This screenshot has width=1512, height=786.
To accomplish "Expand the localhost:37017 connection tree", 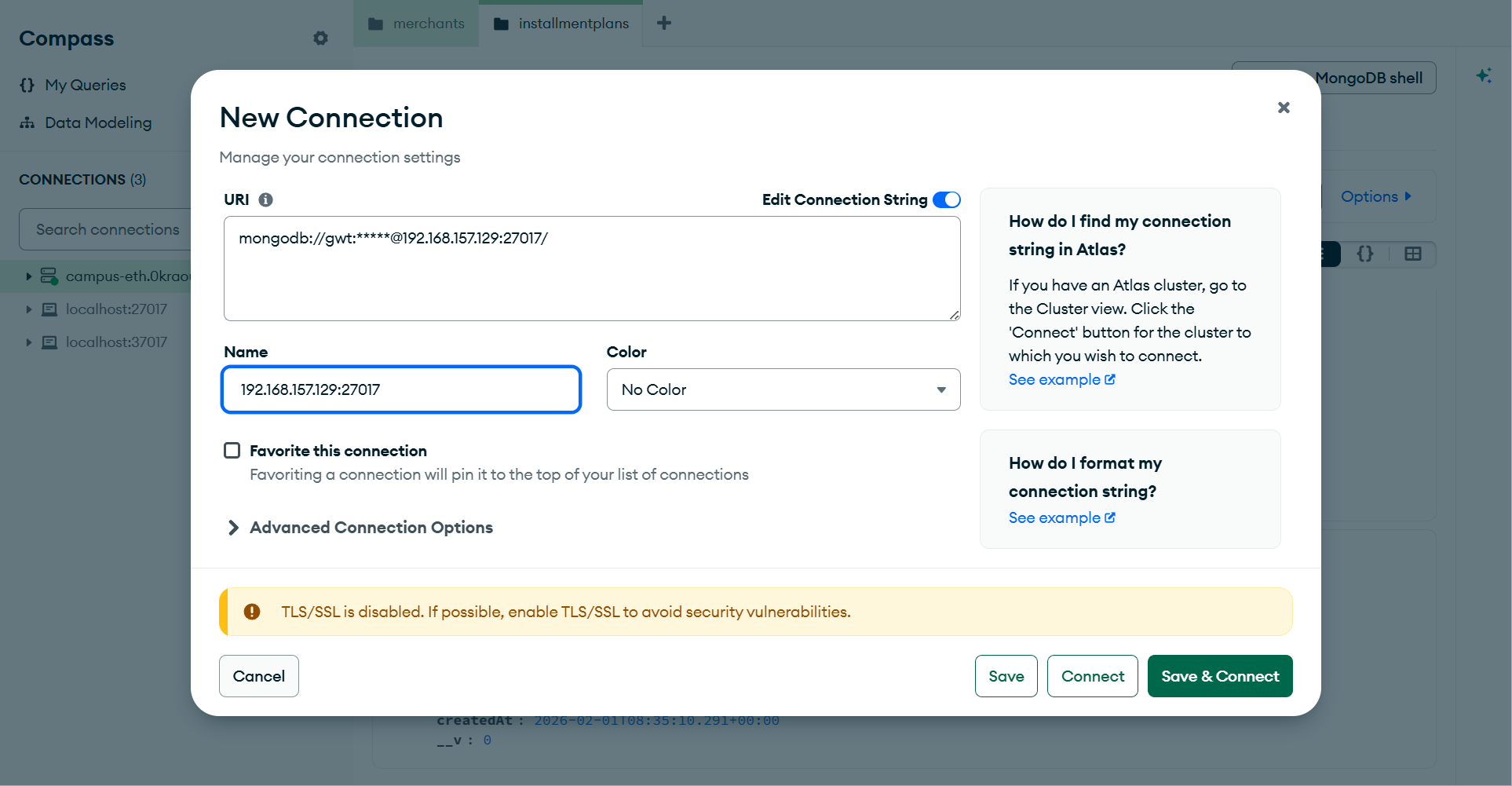I will pos(28,342).
